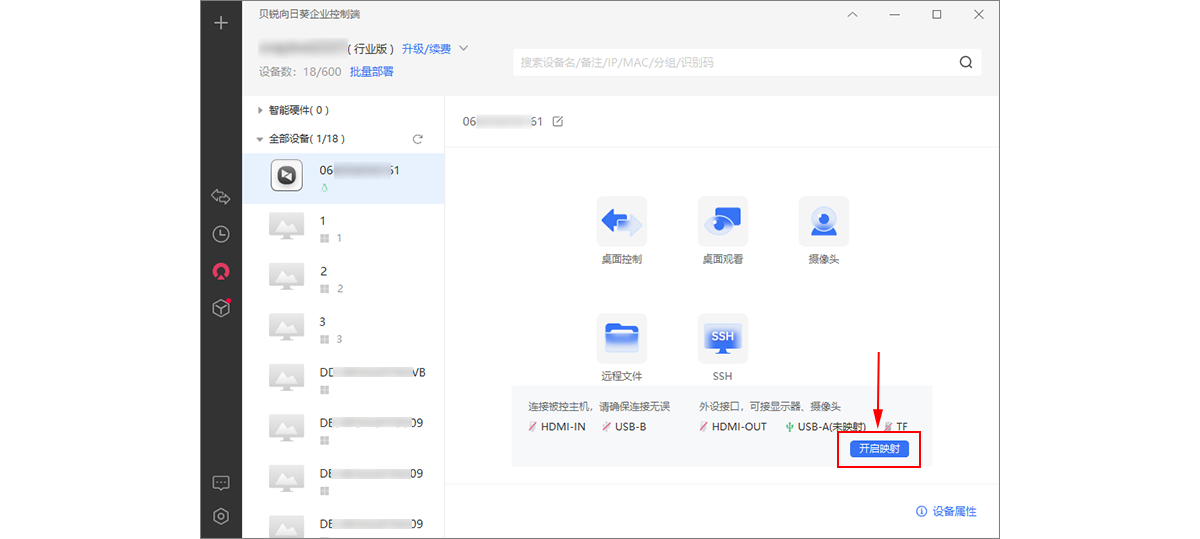
Task: Open 桌面控制 remote desktop control
Action: click(621, 222)
